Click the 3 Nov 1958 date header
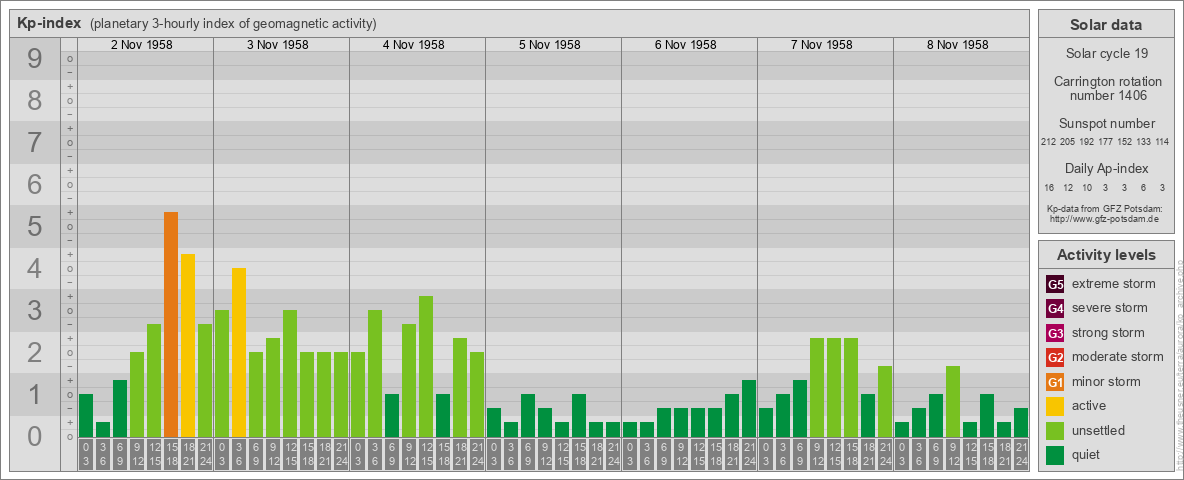 pyautogui.click(x=277, y=45)
